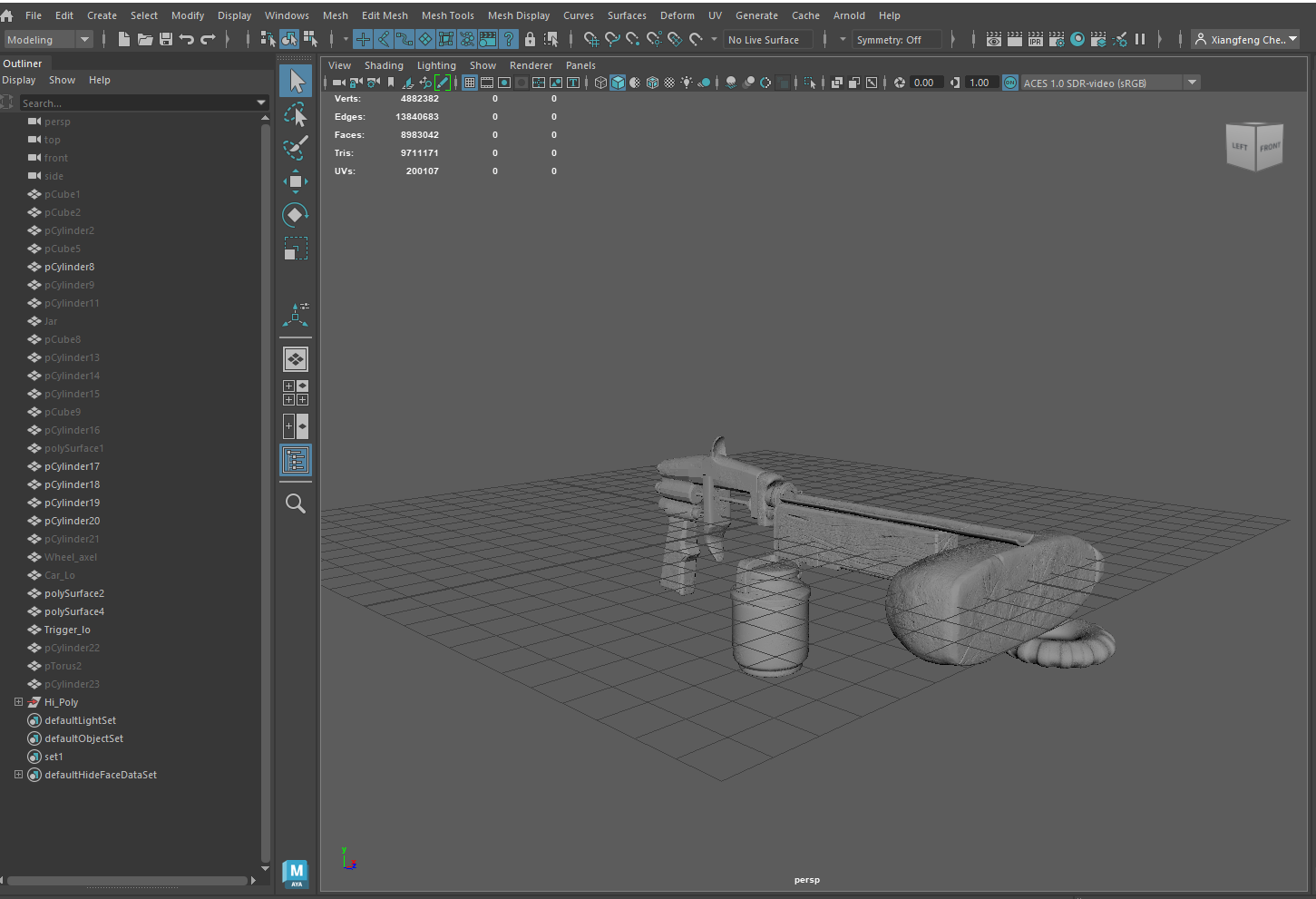Open the Deform menu
1316x899 pixels.
(677, 15)
